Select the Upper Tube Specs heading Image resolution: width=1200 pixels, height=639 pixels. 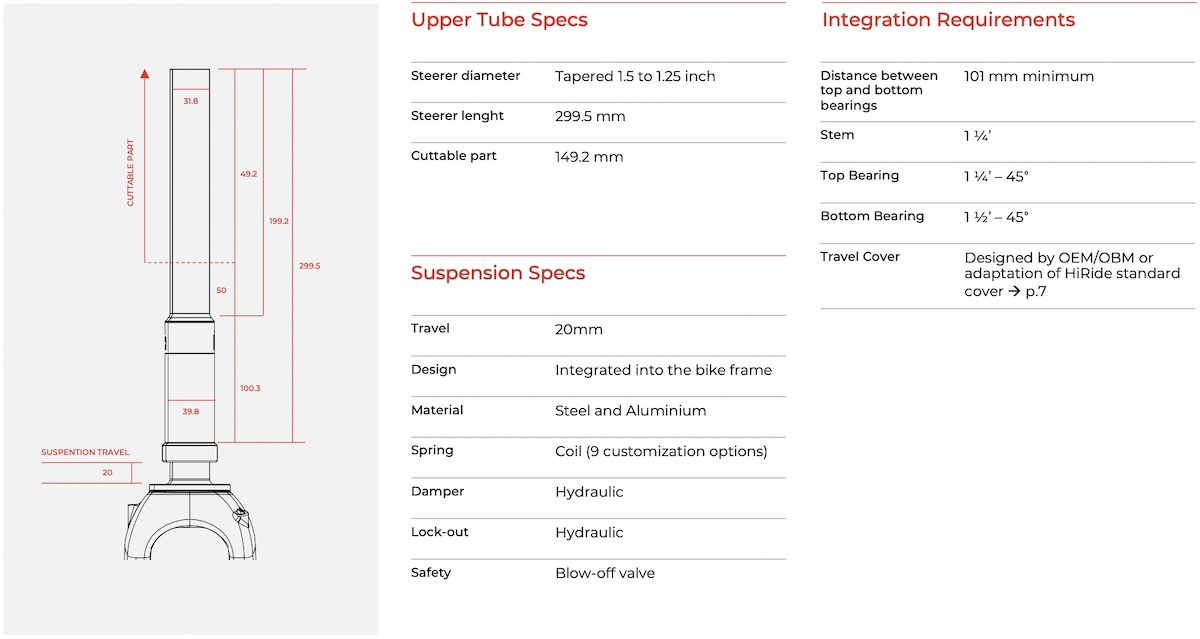point(499,20)
